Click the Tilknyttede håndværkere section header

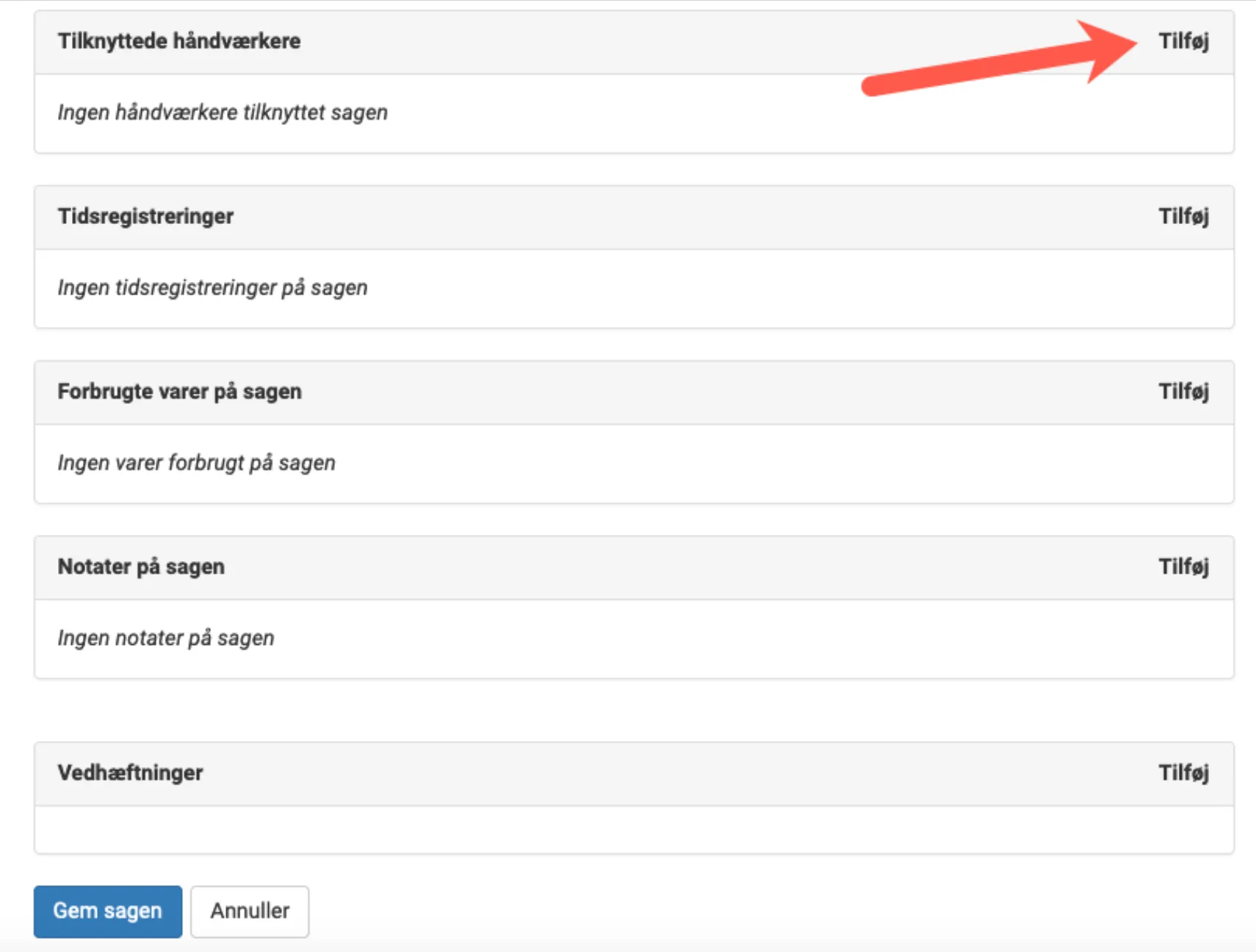(x=179, y=41)
